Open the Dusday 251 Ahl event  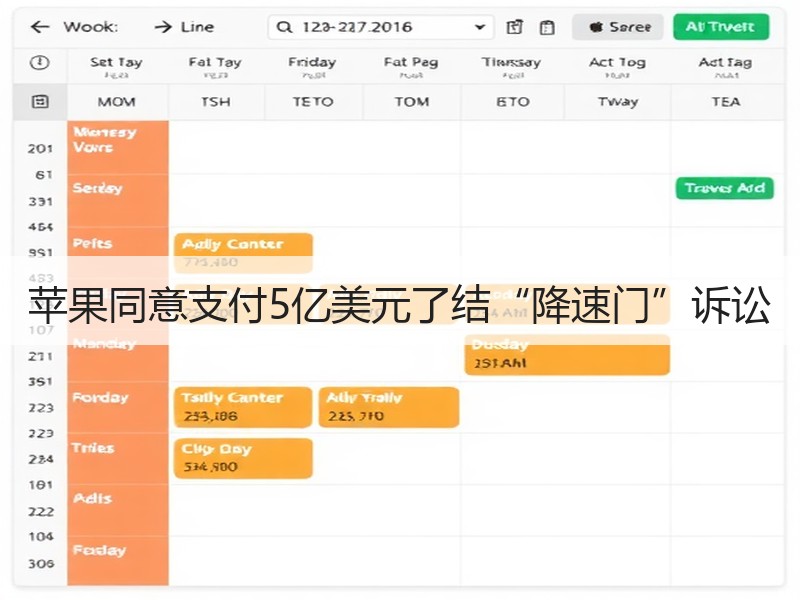point(567,355)
